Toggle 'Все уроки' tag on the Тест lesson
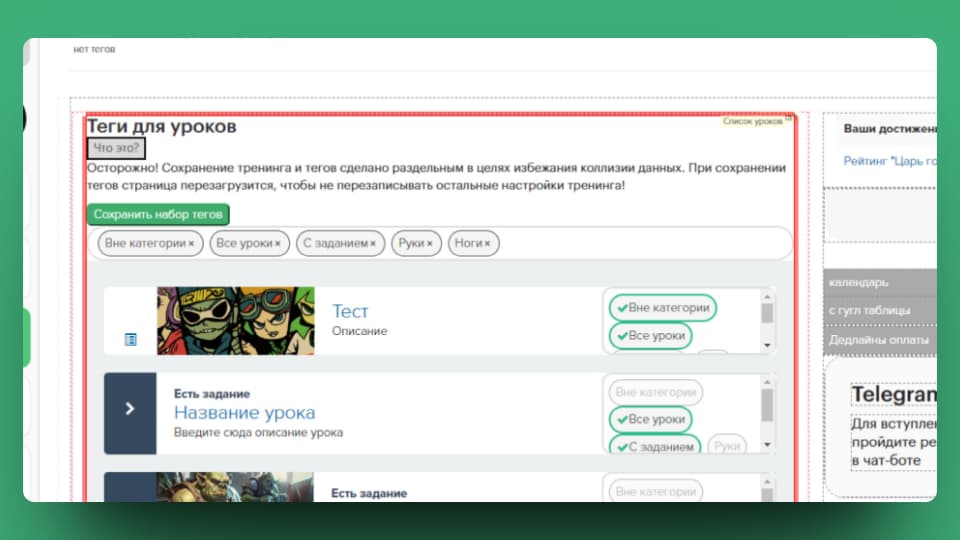The height and width of the screenshot is (540, 960). [x=650, y=336]
